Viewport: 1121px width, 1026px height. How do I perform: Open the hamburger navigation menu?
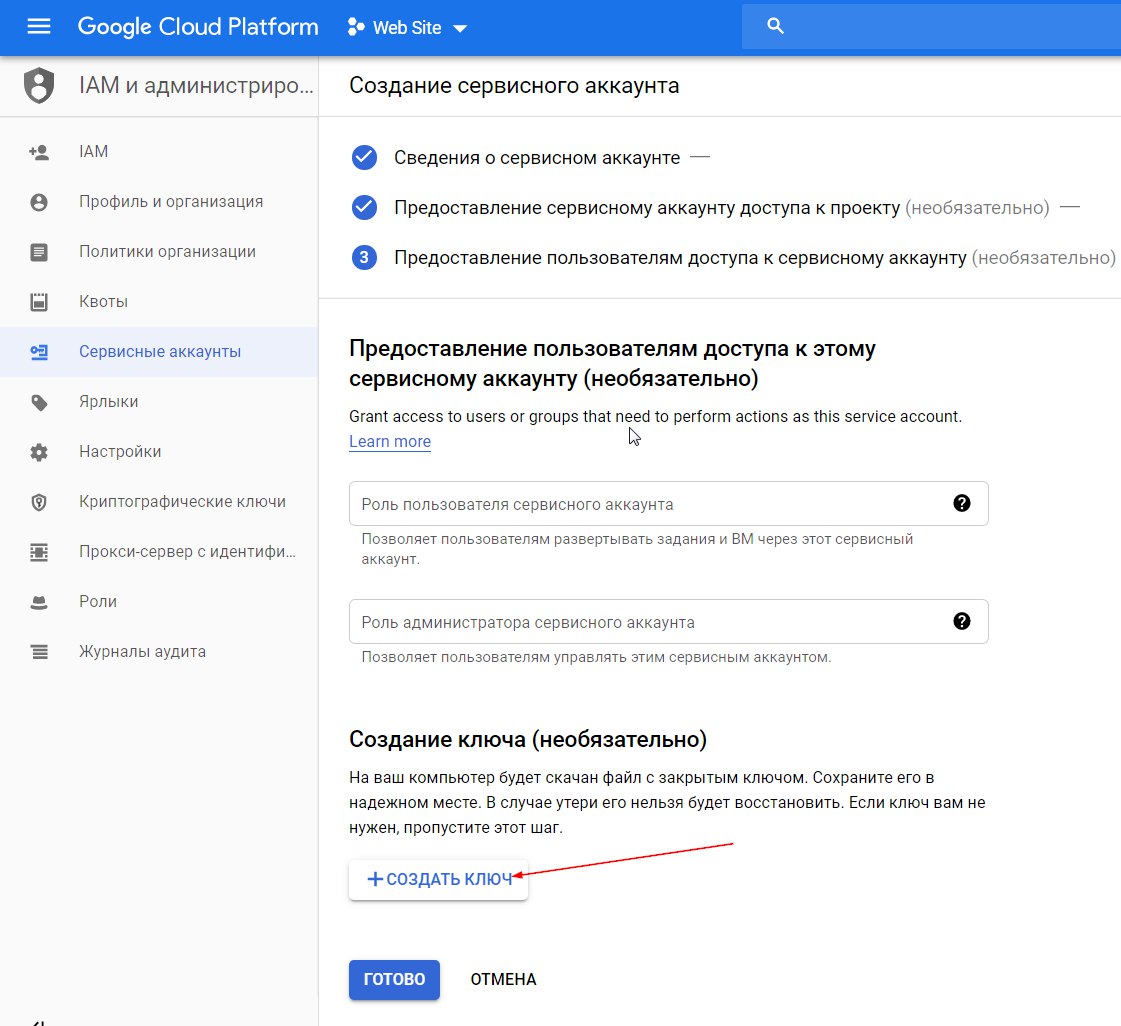(39, 27)
